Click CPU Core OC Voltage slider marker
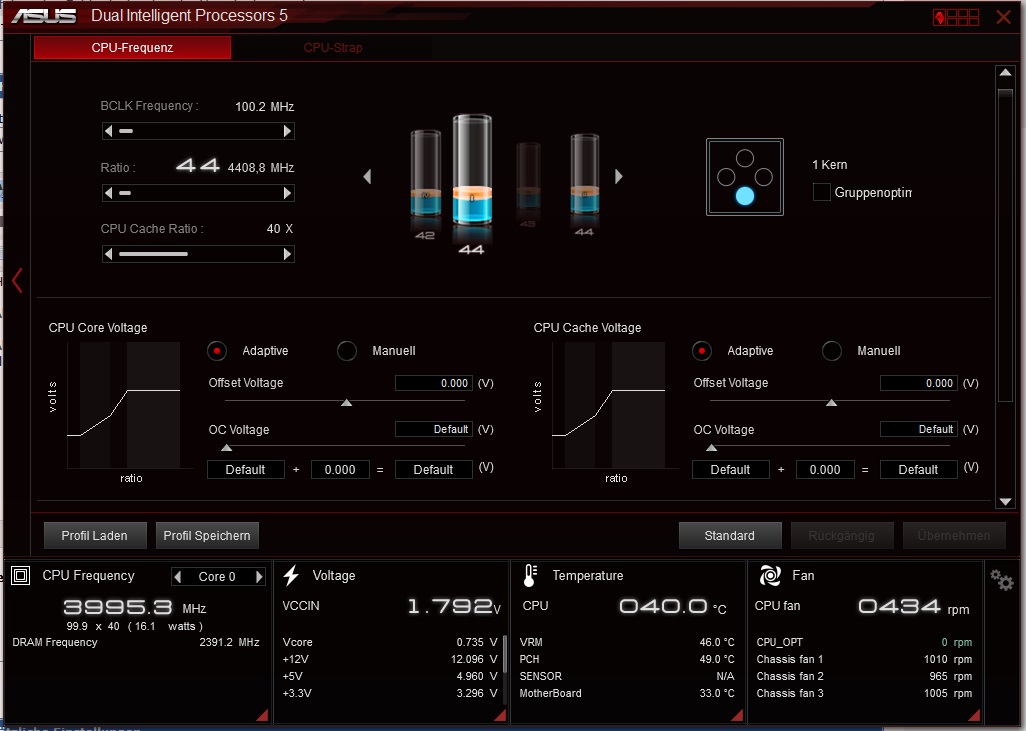 click(226, 448)
